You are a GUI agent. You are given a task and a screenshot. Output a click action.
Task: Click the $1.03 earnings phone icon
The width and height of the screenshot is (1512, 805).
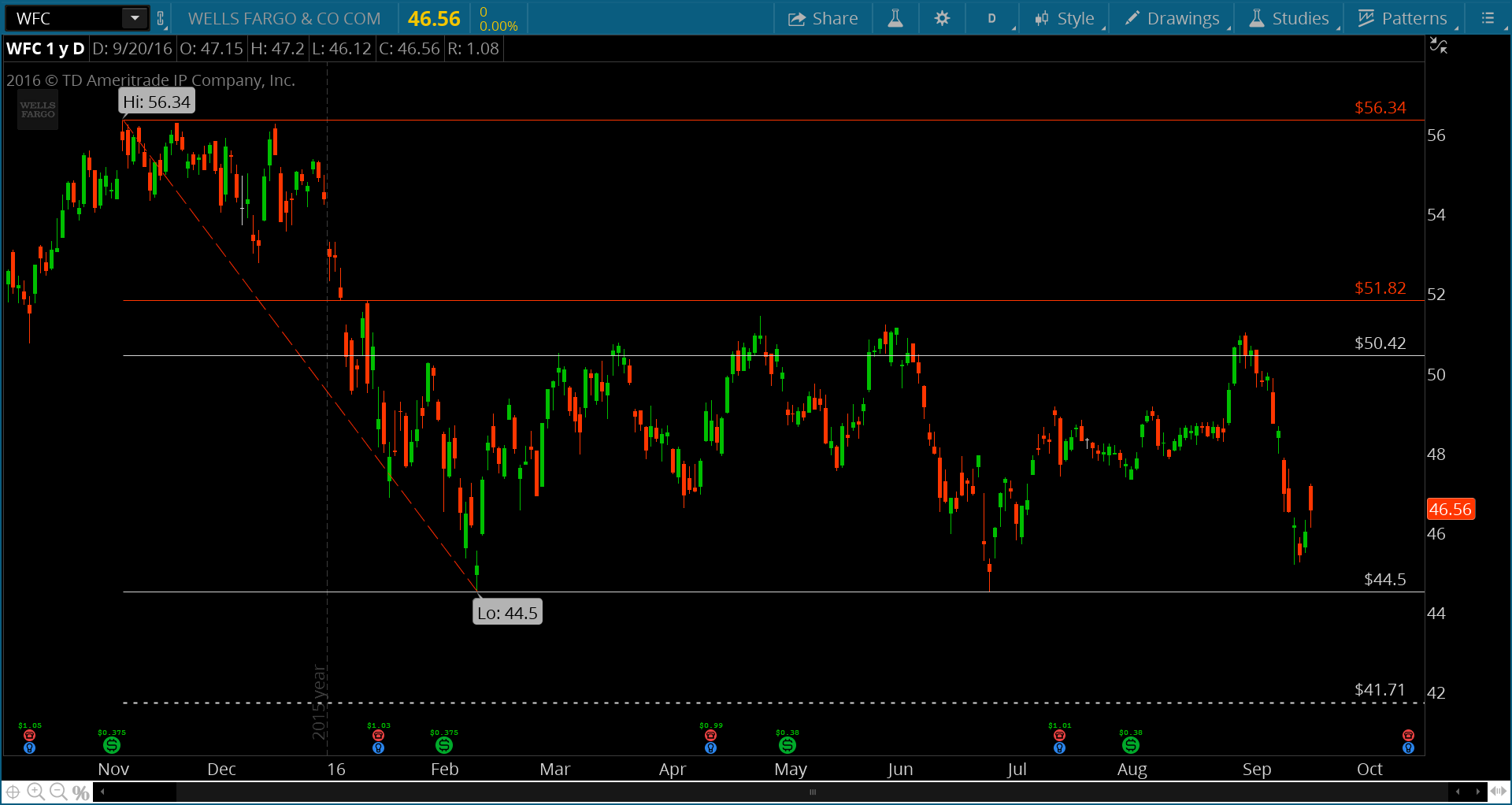pos(378,736)
